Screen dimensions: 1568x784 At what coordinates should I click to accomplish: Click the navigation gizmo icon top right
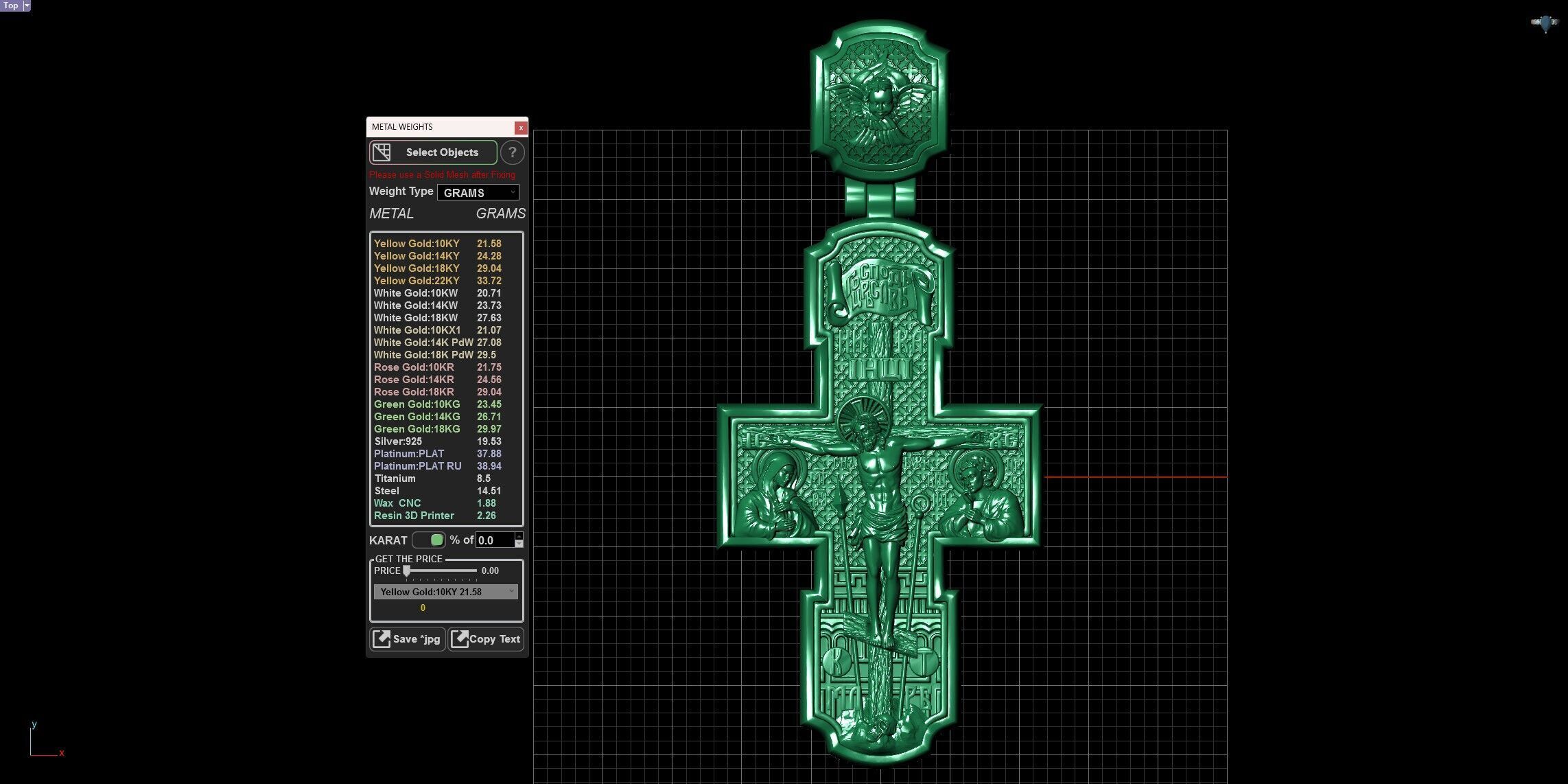pyautogui.click(x=1545, y=23)
